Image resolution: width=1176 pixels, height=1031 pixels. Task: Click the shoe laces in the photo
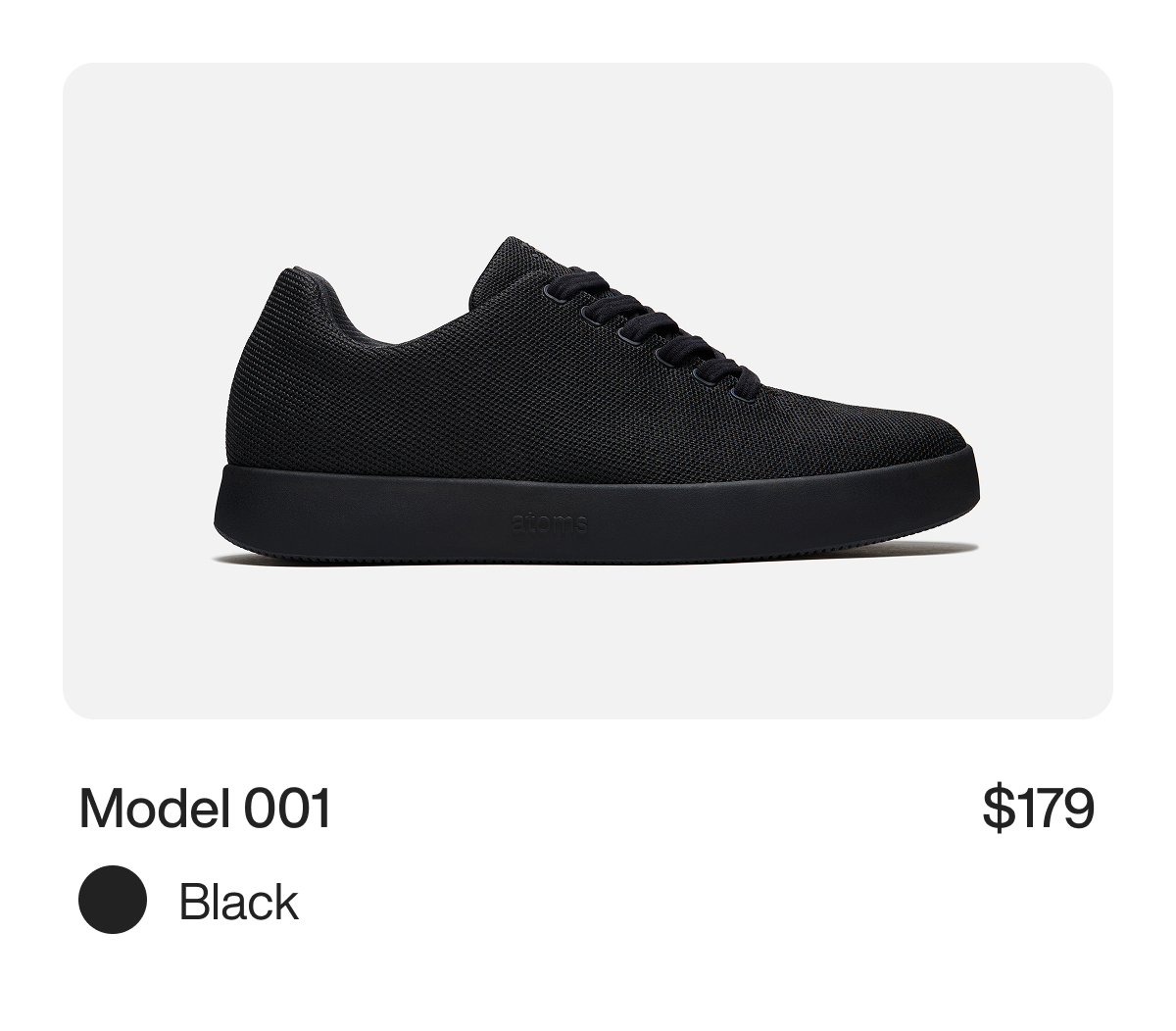(637, 323)
